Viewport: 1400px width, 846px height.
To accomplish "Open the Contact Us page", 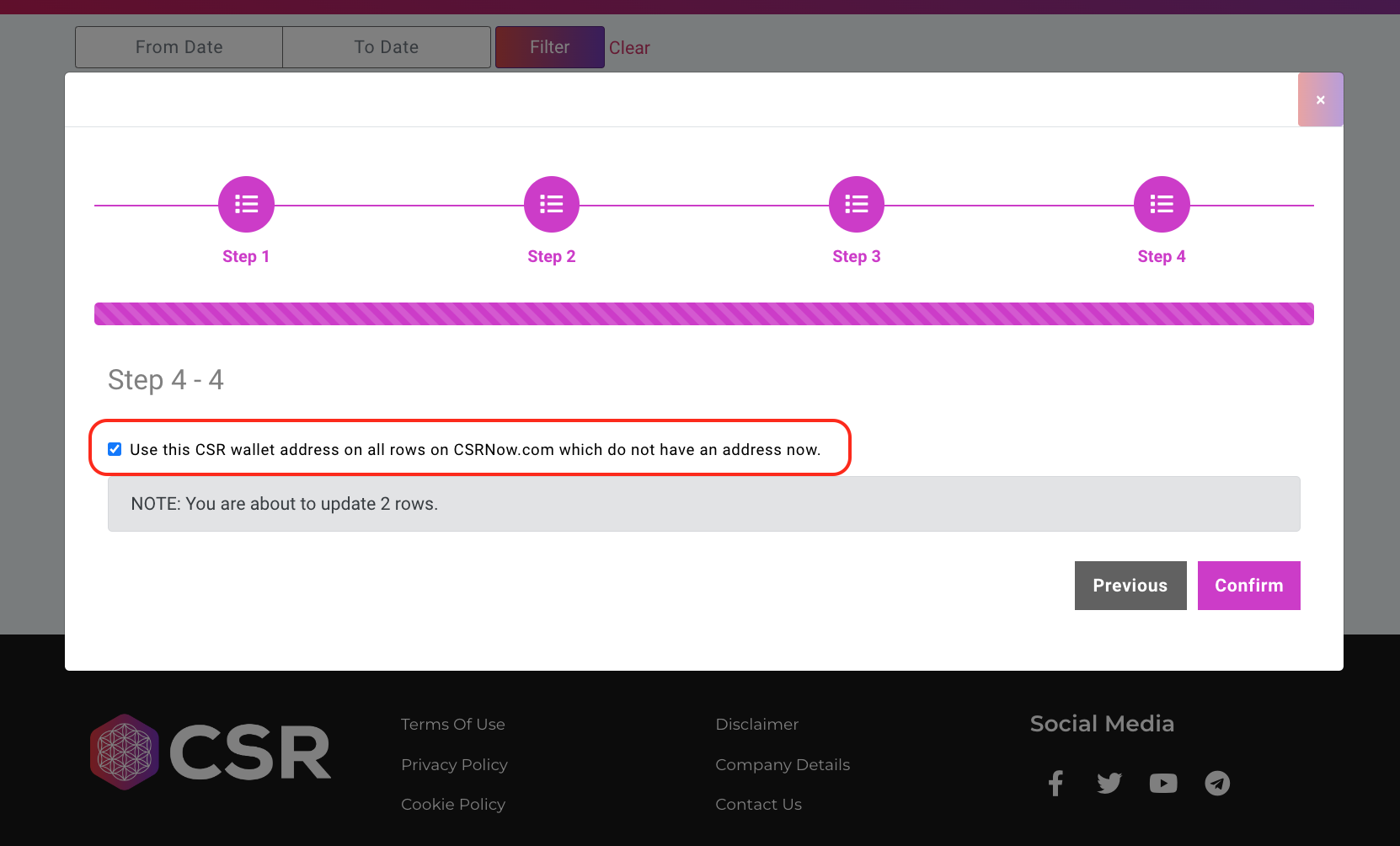I will pos(758,804).
